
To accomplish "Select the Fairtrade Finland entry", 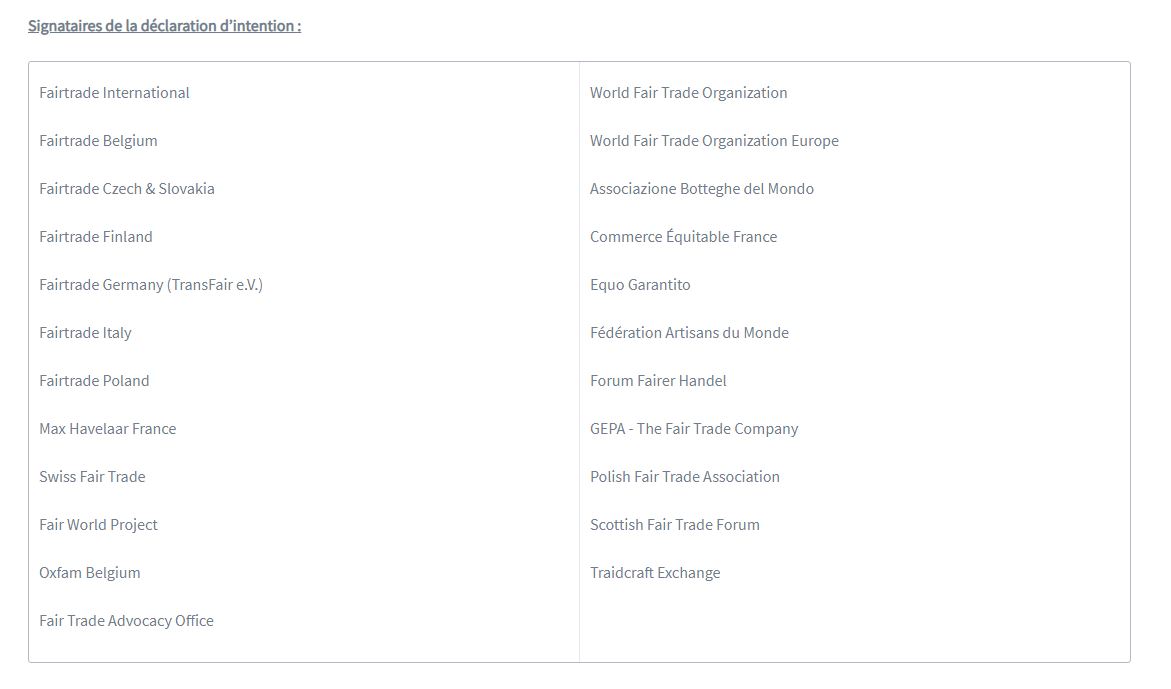I will pos(96,237).
